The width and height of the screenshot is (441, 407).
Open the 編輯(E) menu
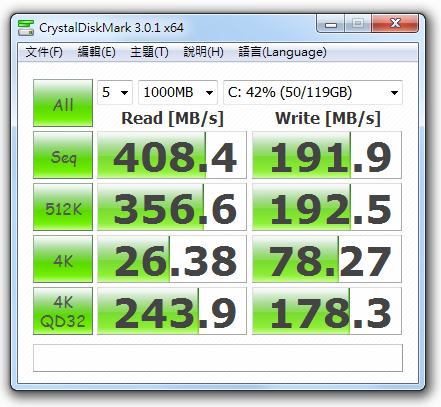pyautogui.click(x=97, y=52)
